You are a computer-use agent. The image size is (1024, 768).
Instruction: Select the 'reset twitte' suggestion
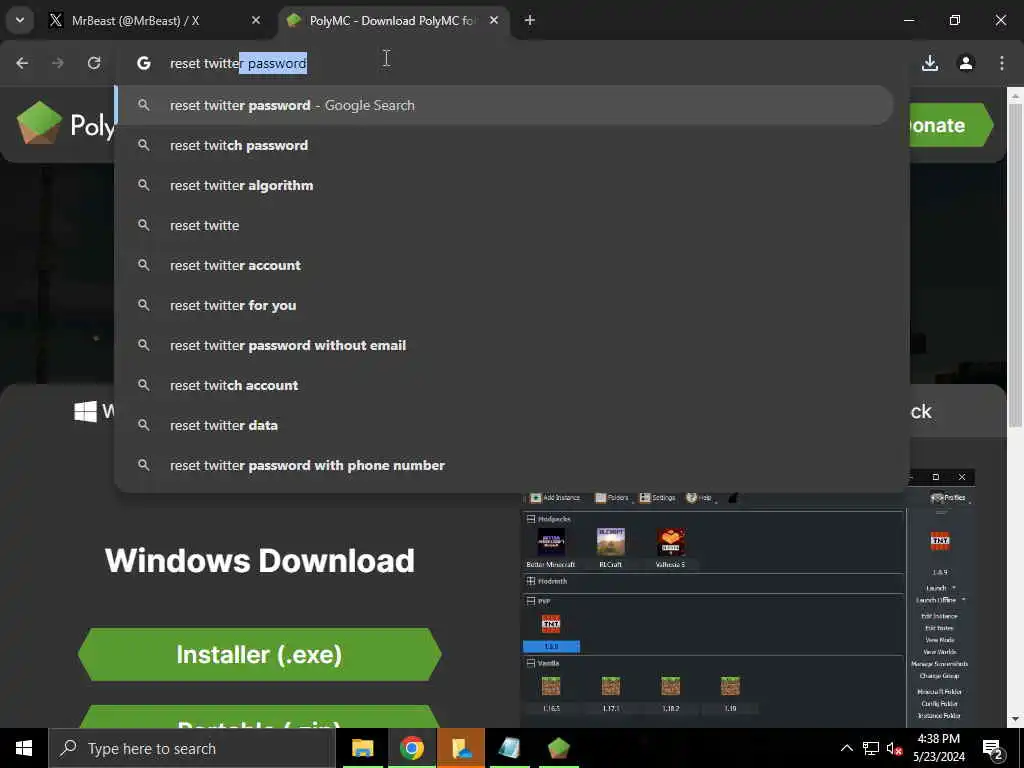504,225
